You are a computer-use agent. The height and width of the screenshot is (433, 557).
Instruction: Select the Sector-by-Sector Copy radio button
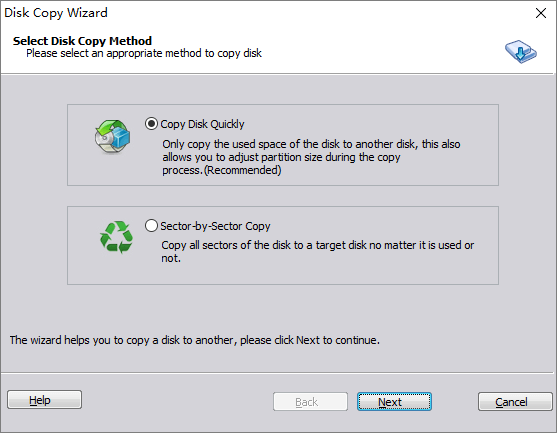[x=151, y=226]
